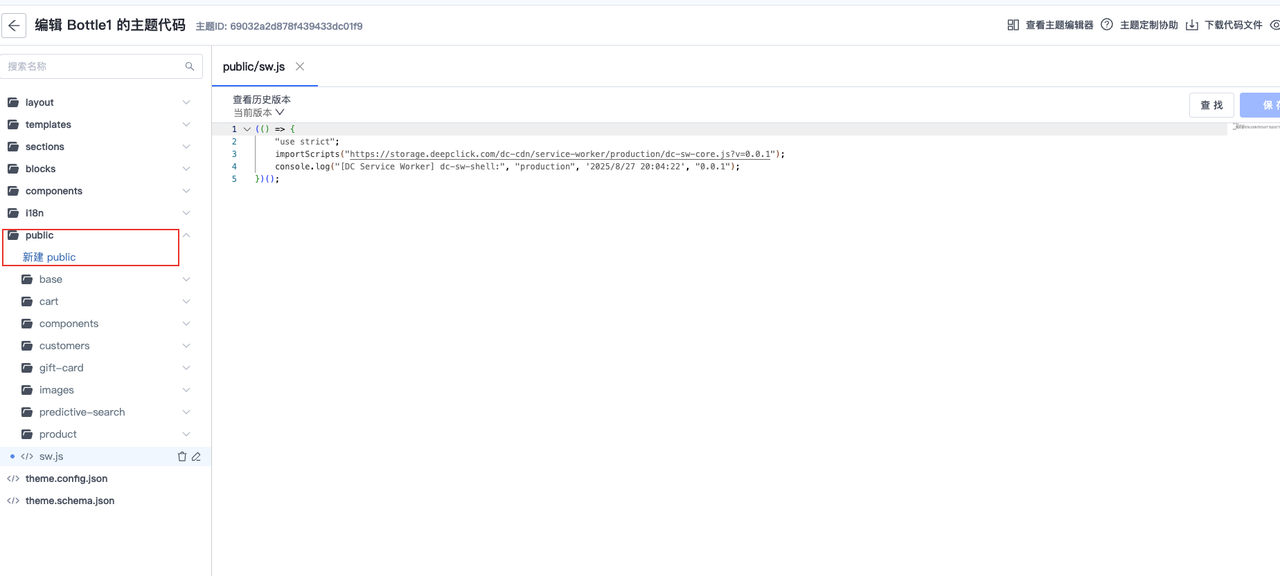Screen dimensions: 1280x576
Task: Open theme.schema.json file
Action: (69, 501)
